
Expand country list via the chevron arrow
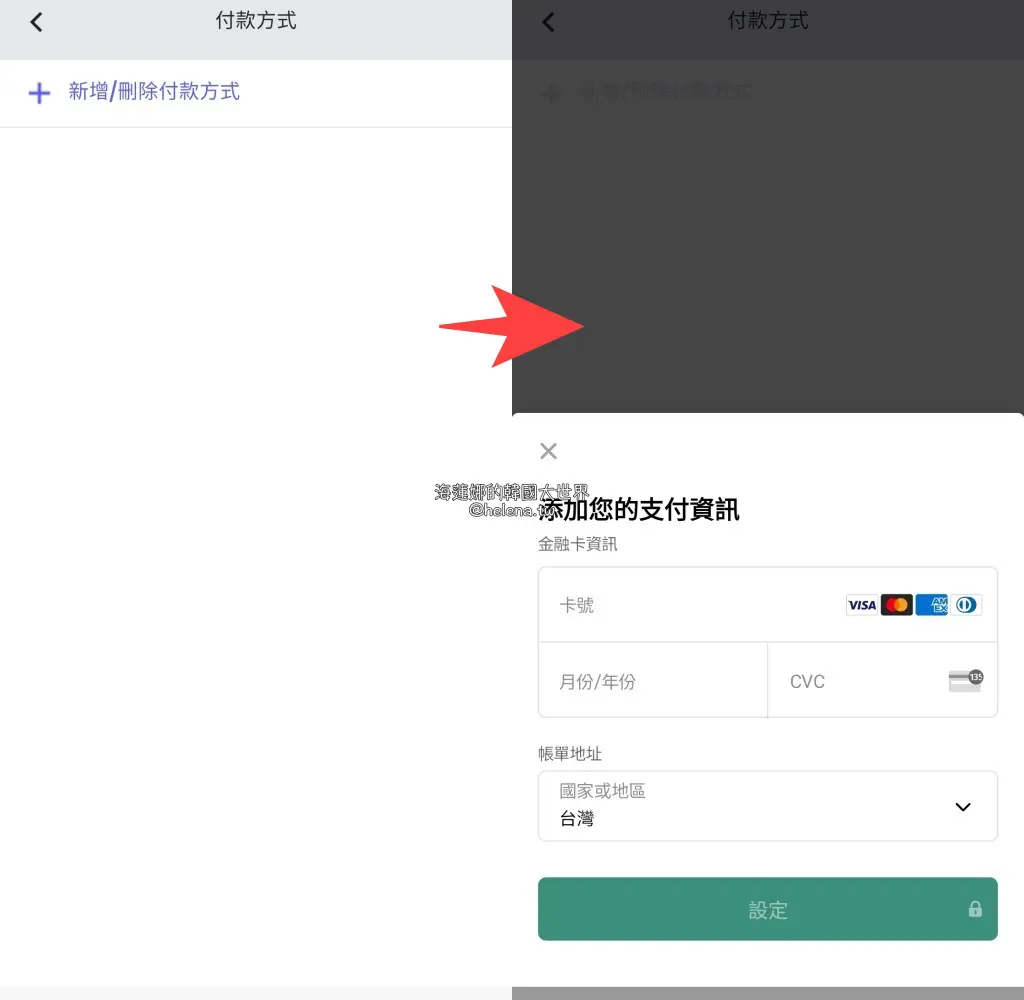(x=963, y=807)
